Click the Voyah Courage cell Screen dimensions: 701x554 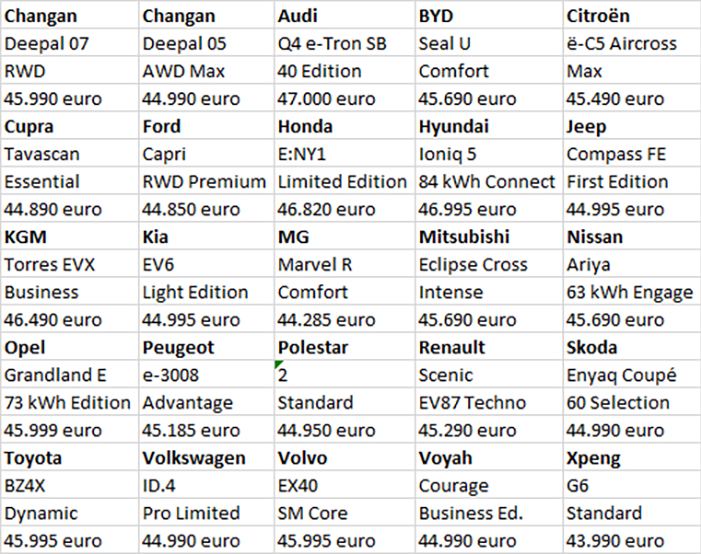click(488, 486)
